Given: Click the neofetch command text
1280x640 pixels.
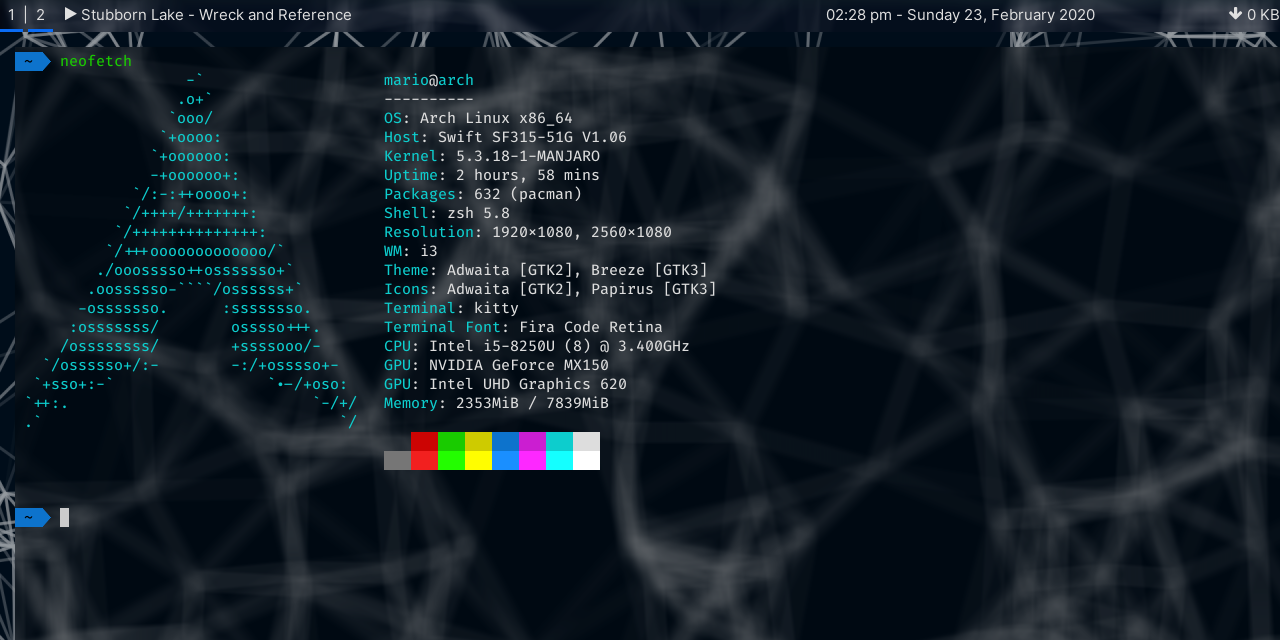Looking at the screenshot, I should pos(96,61).
